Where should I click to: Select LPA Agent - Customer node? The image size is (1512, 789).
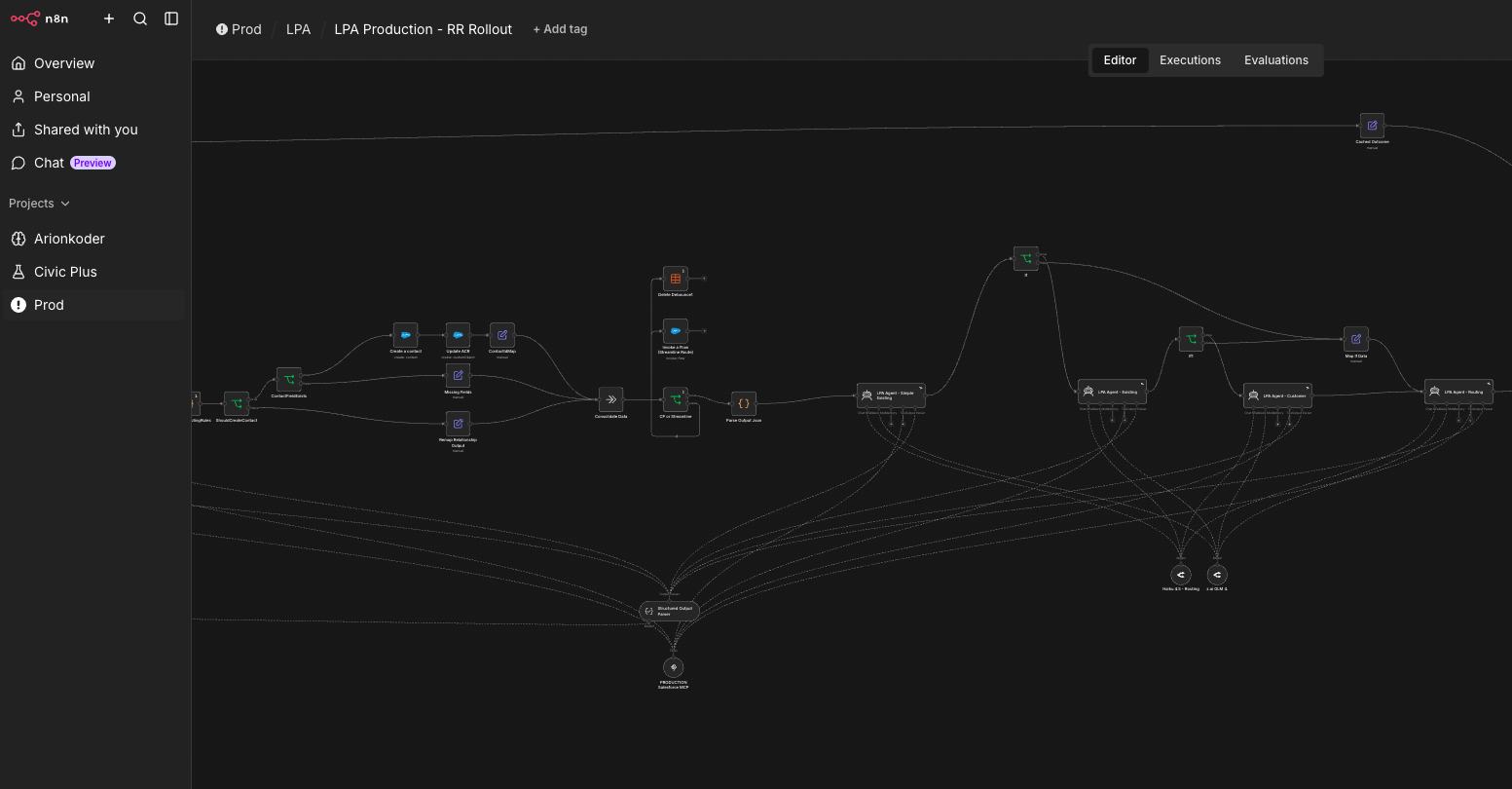coord(1277,395)
